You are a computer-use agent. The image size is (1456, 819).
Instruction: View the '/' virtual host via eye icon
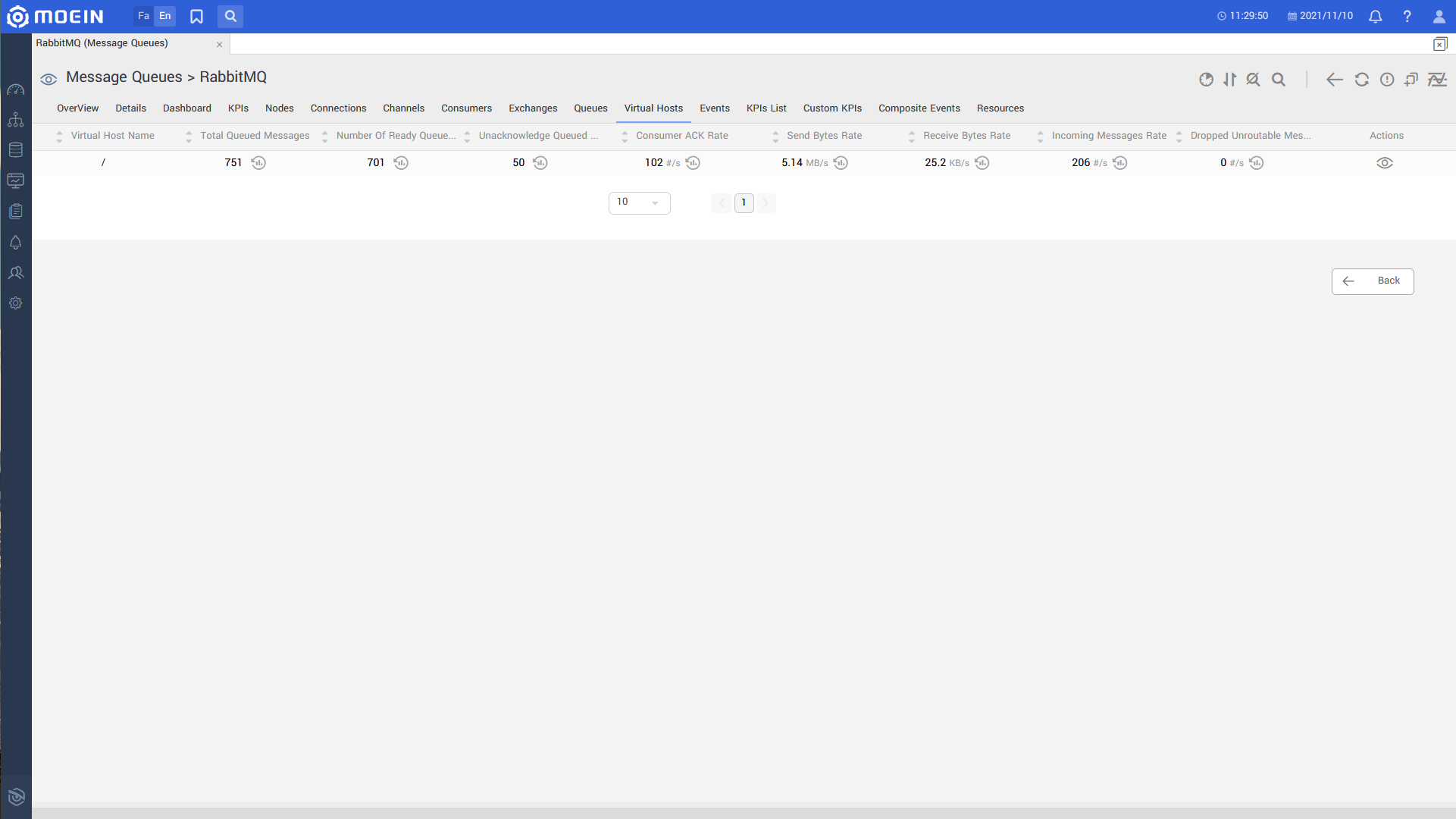(x=1385, y=163)
